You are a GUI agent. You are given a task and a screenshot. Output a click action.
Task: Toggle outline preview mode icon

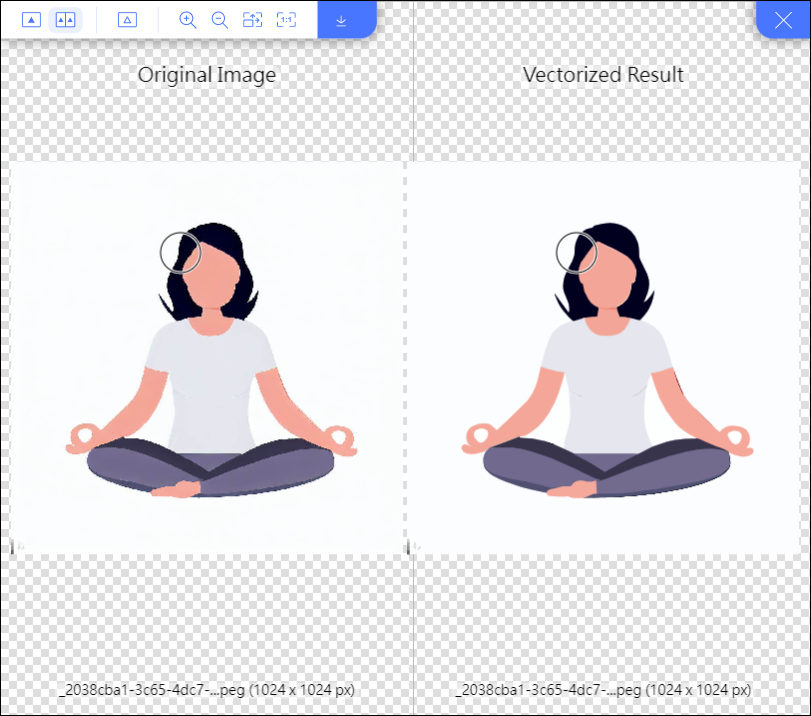click(127, 20)
